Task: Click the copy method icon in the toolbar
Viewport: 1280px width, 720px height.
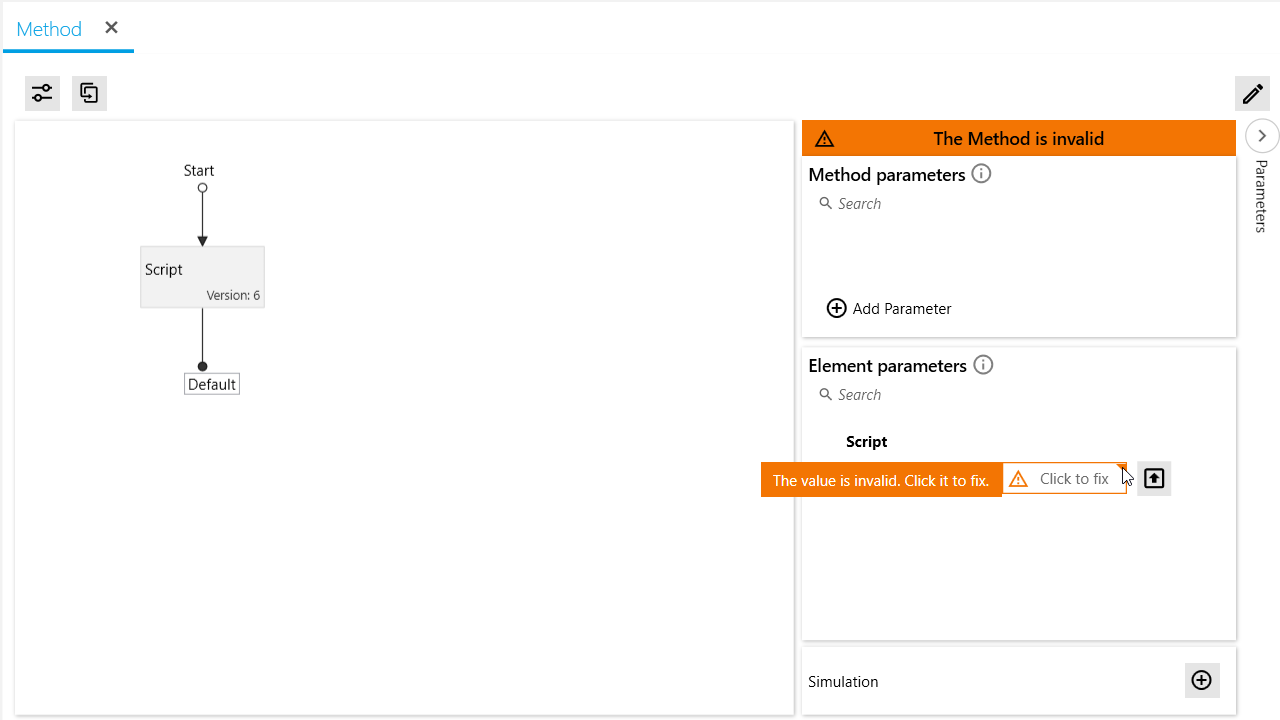Action: tap(89, 93)
